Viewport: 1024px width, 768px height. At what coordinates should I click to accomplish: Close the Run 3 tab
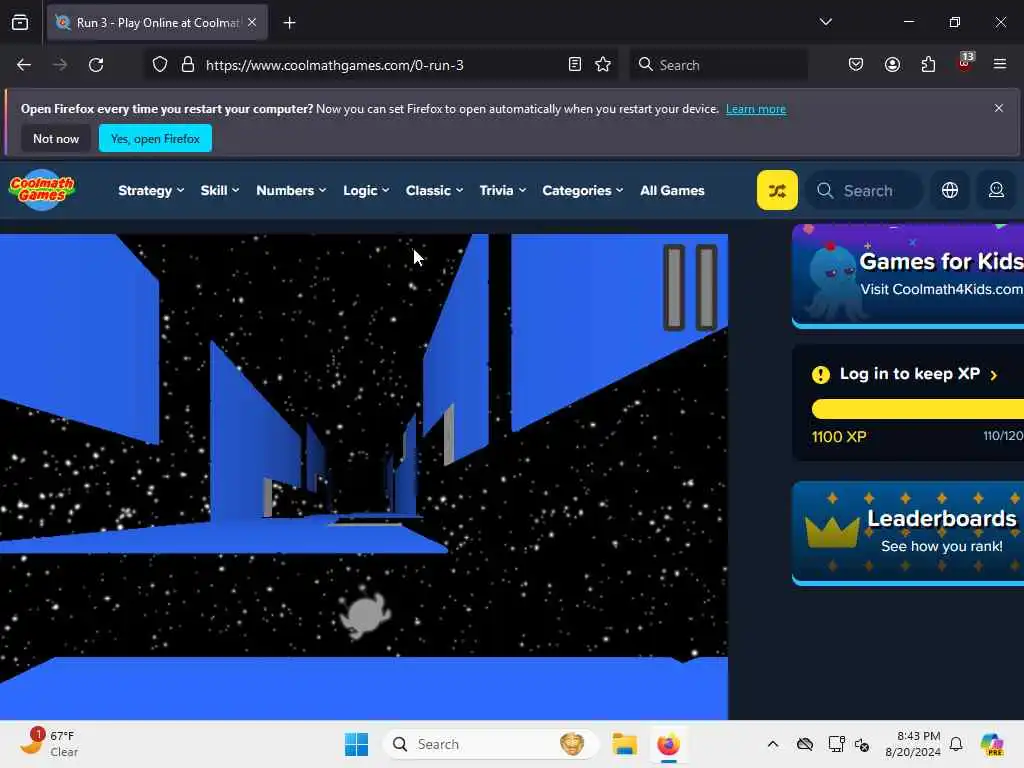[x=252, y=22]
